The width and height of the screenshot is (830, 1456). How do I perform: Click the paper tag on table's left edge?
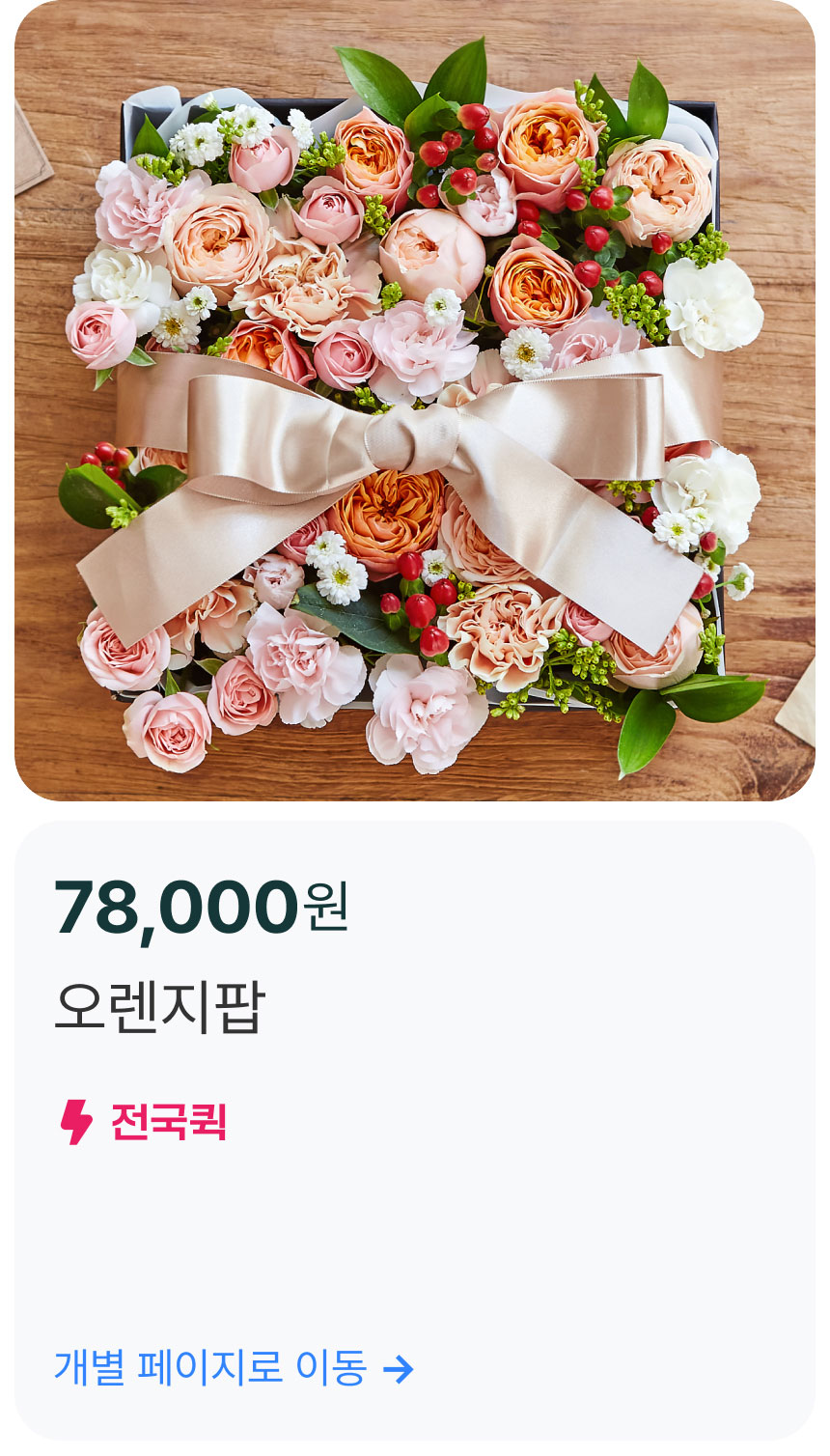pyautogui.click(x=30, y=150)
